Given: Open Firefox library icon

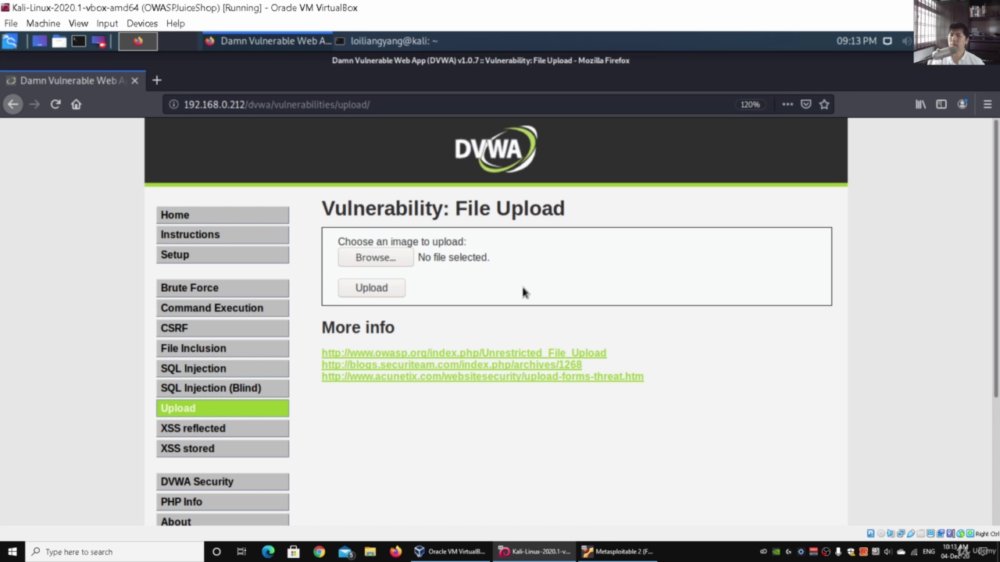Looking at the screenshot, I should tap(920, 104).
